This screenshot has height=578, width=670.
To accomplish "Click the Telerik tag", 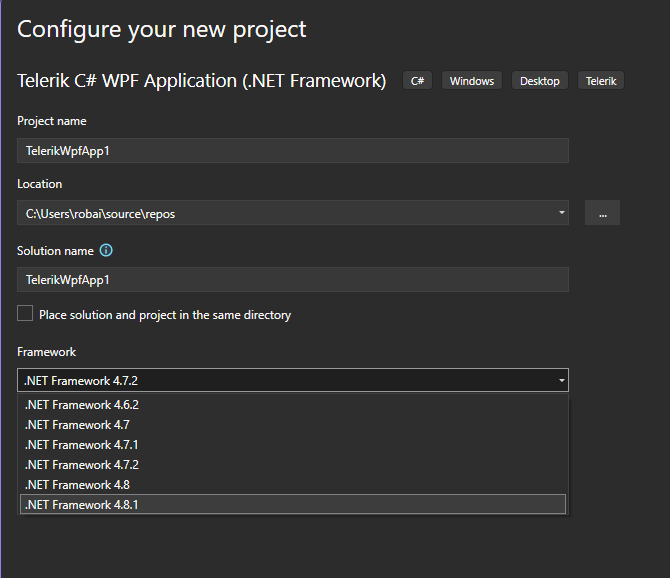I will pyautogui.click(x=601, y=81).
